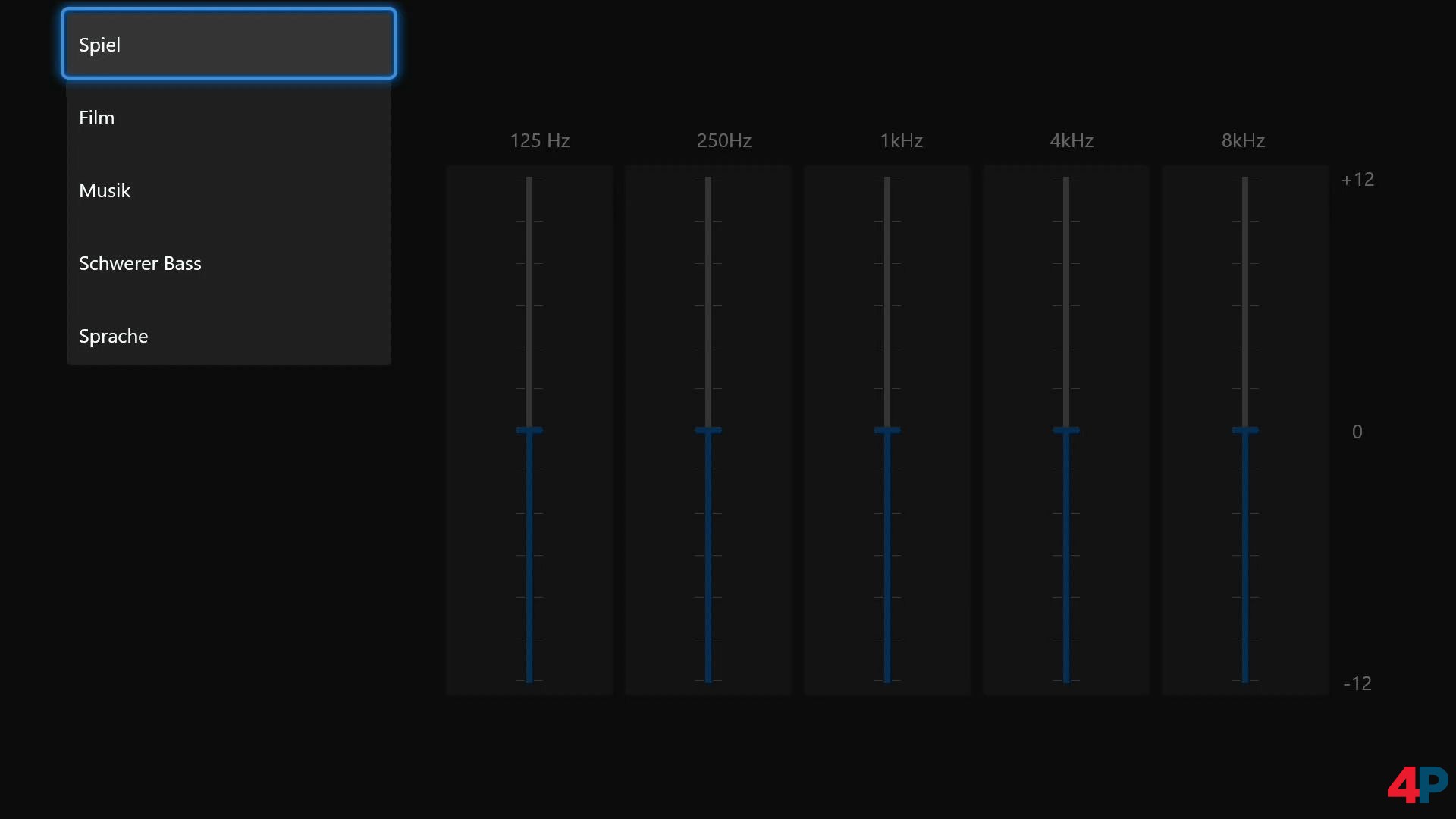Choose Film from preset list
The width and height of the screenshot is (1456, 819).
click(x=228, y=118)
